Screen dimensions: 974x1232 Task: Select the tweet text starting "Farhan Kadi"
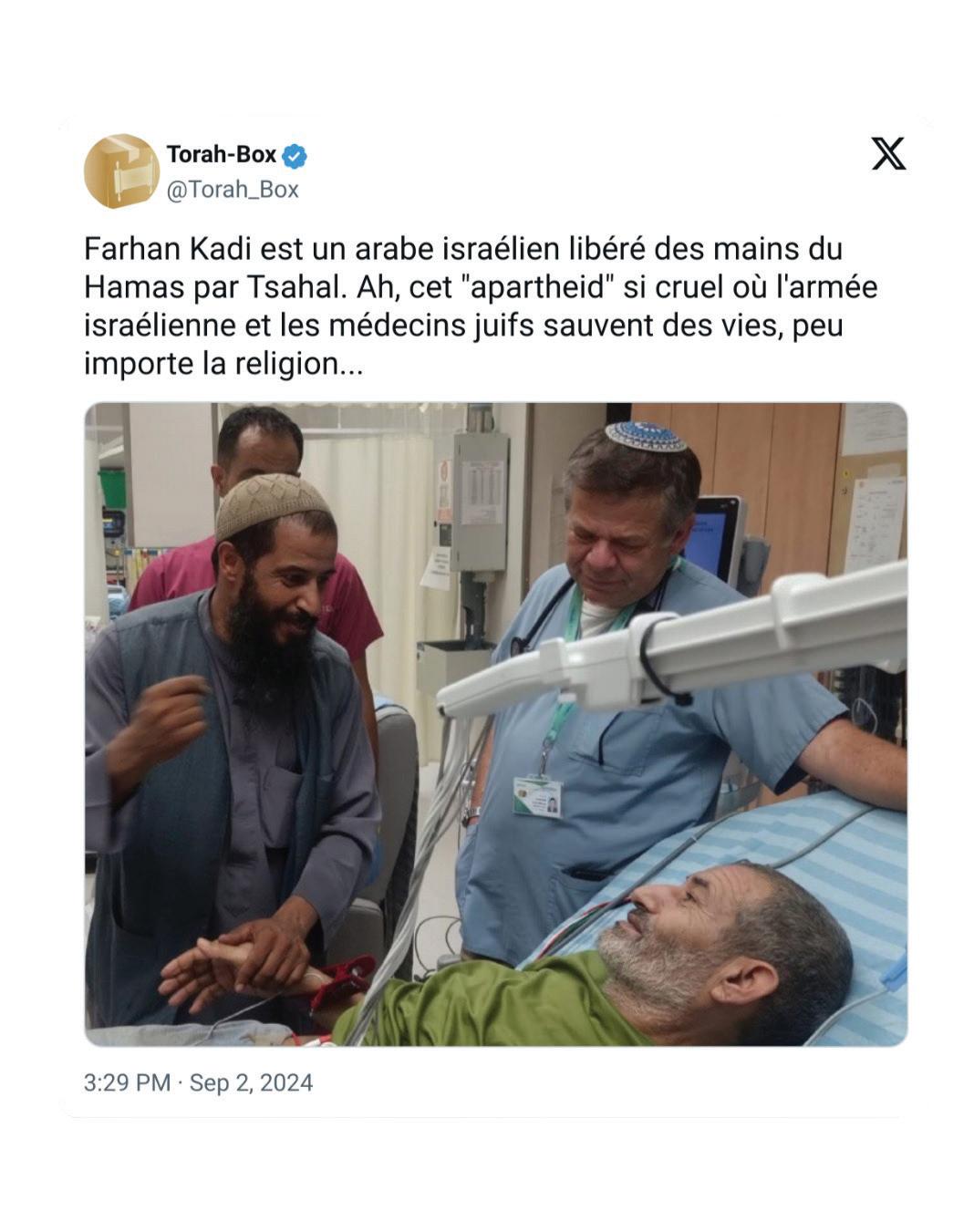point(481,306)
